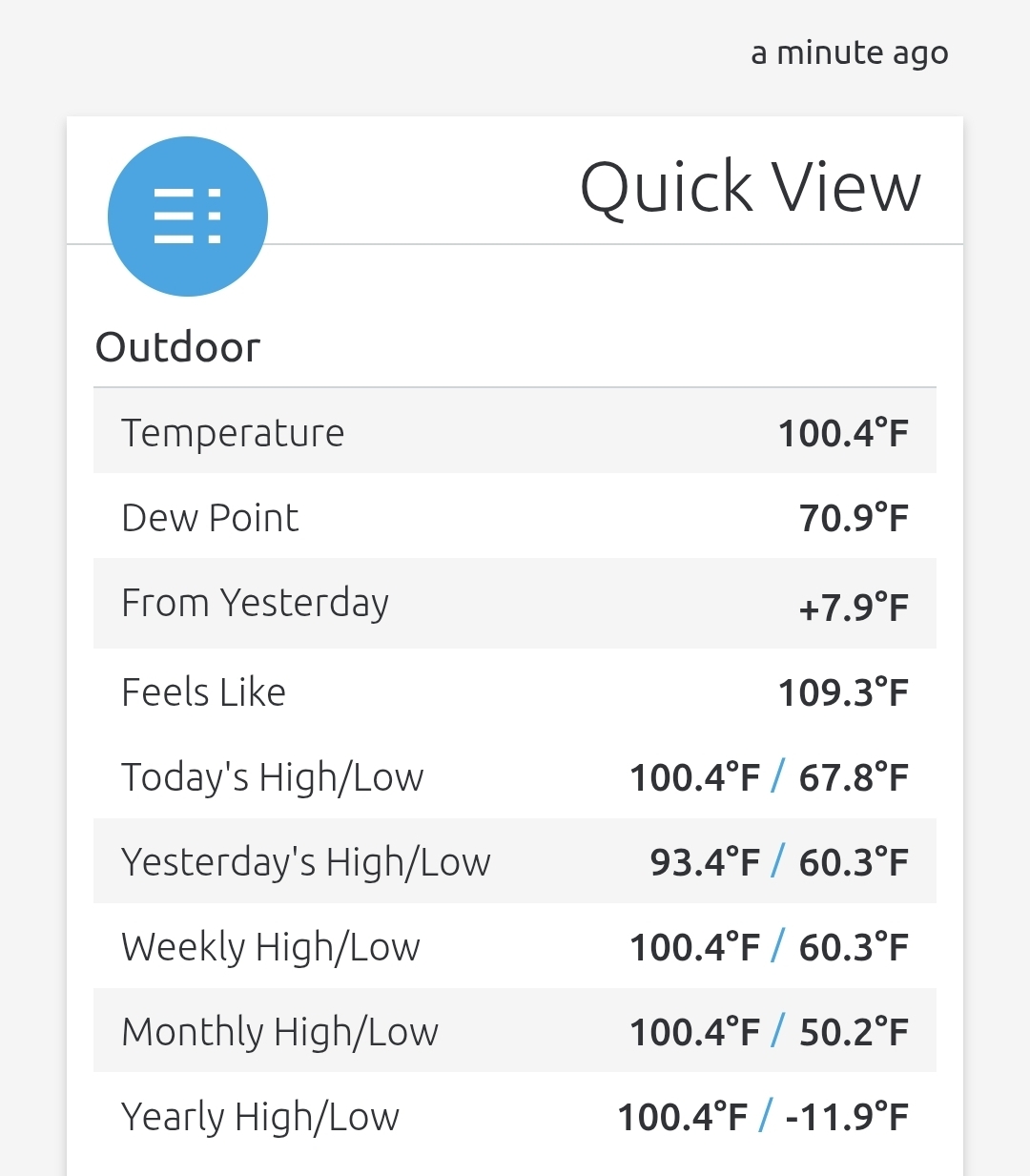Screen dimensions: 1030x1176
Task: Tap the yearly low value -11.9°F
Action: coord(847,1117)
